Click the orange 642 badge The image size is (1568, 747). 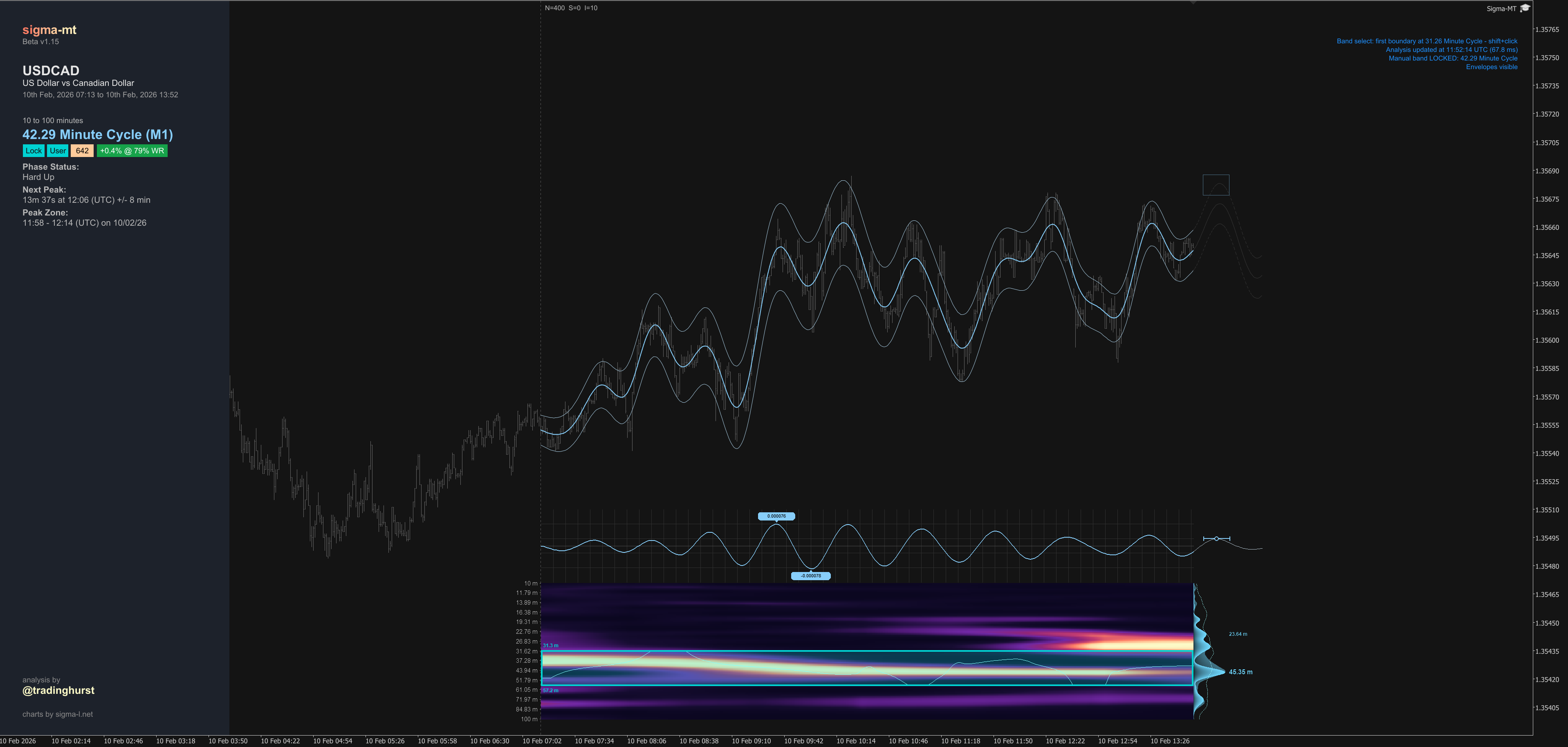pos(82,151)
